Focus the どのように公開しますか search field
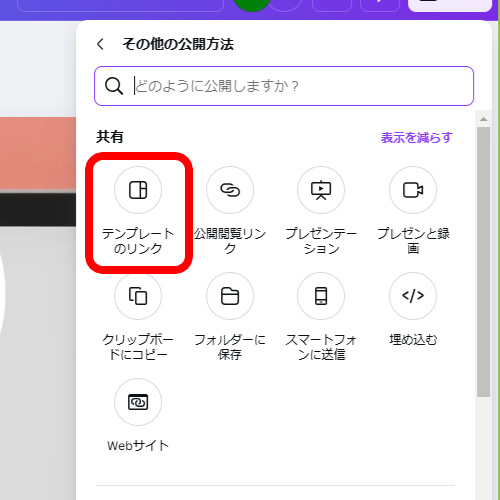This screenshot has width=500, height=500. coord(284,86)
